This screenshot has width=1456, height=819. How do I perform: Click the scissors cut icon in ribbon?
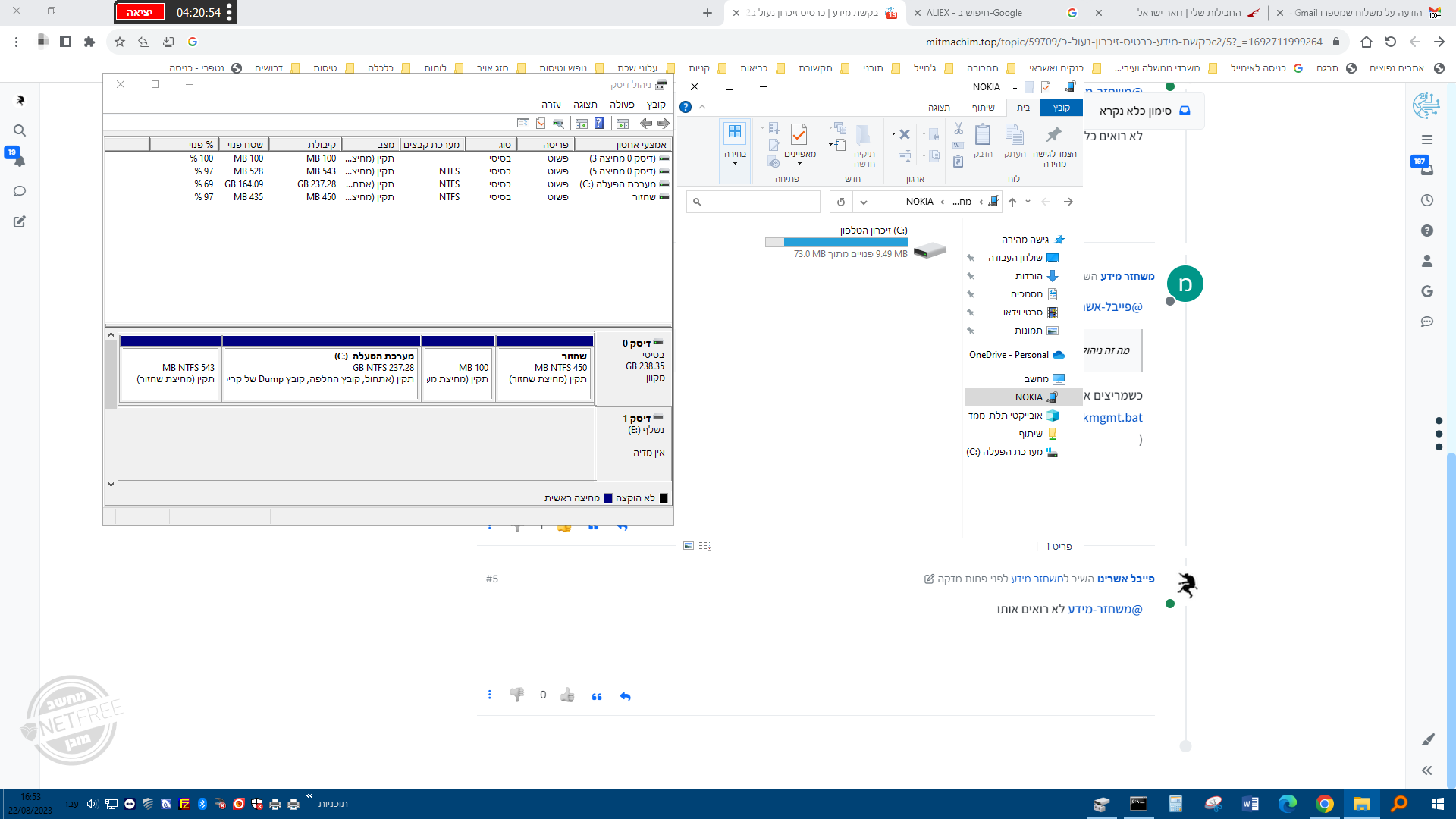click(x=959, y=129)
